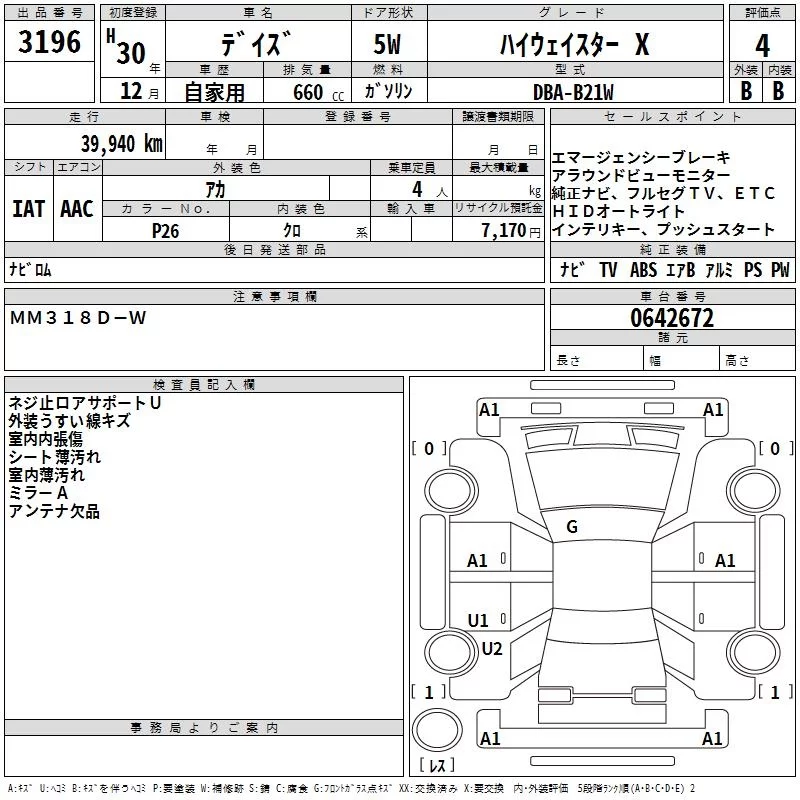Select the line 純正ナビ、フルセグTV、ETC
800x800 pixels.
pos(663,193)
